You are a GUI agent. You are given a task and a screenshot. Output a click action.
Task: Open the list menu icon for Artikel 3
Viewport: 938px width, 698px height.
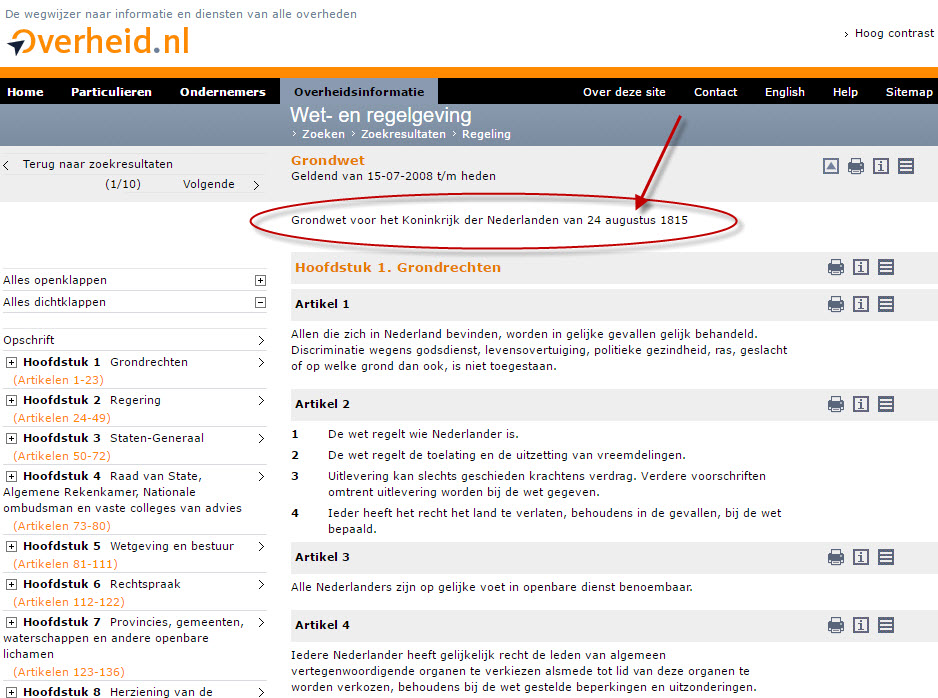click(886, 557)
